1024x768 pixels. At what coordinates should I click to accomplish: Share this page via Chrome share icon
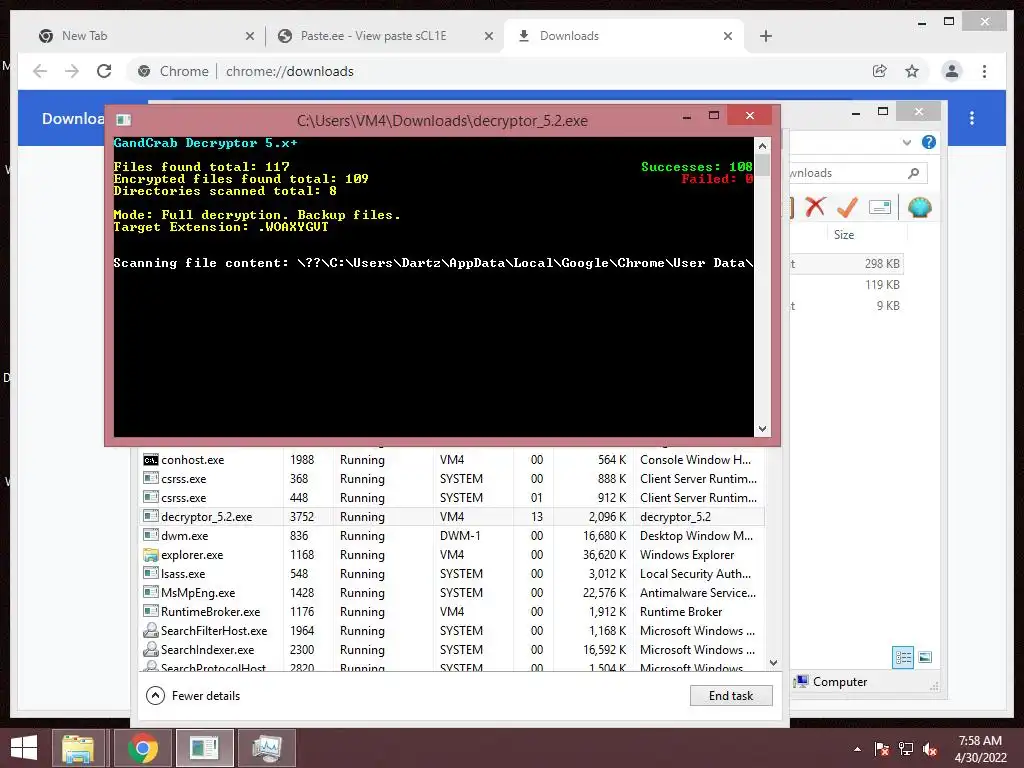(x=880, y=71)
